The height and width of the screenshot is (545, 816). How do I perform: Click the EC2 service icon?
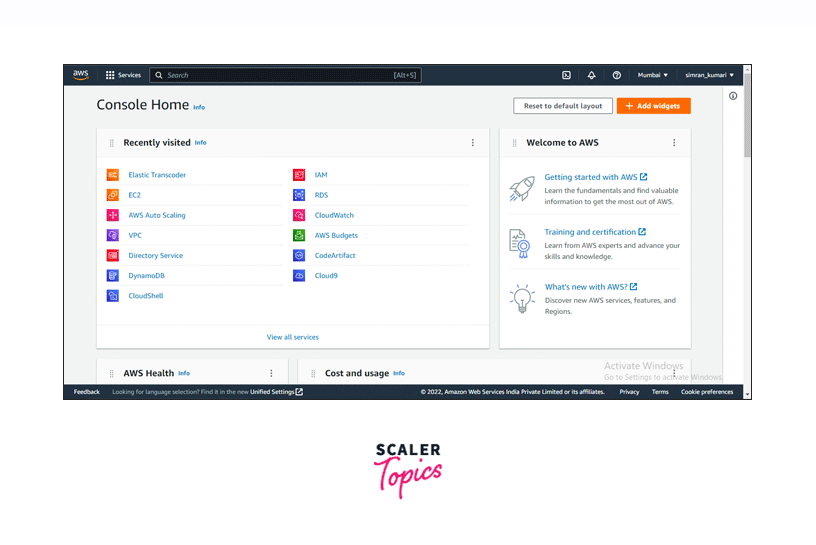(113, 195)
